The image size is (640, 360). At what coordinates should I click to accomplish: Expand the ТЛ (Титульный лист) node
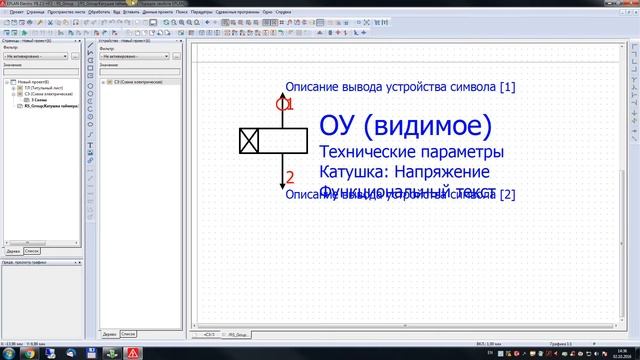(x=13, y=88)
